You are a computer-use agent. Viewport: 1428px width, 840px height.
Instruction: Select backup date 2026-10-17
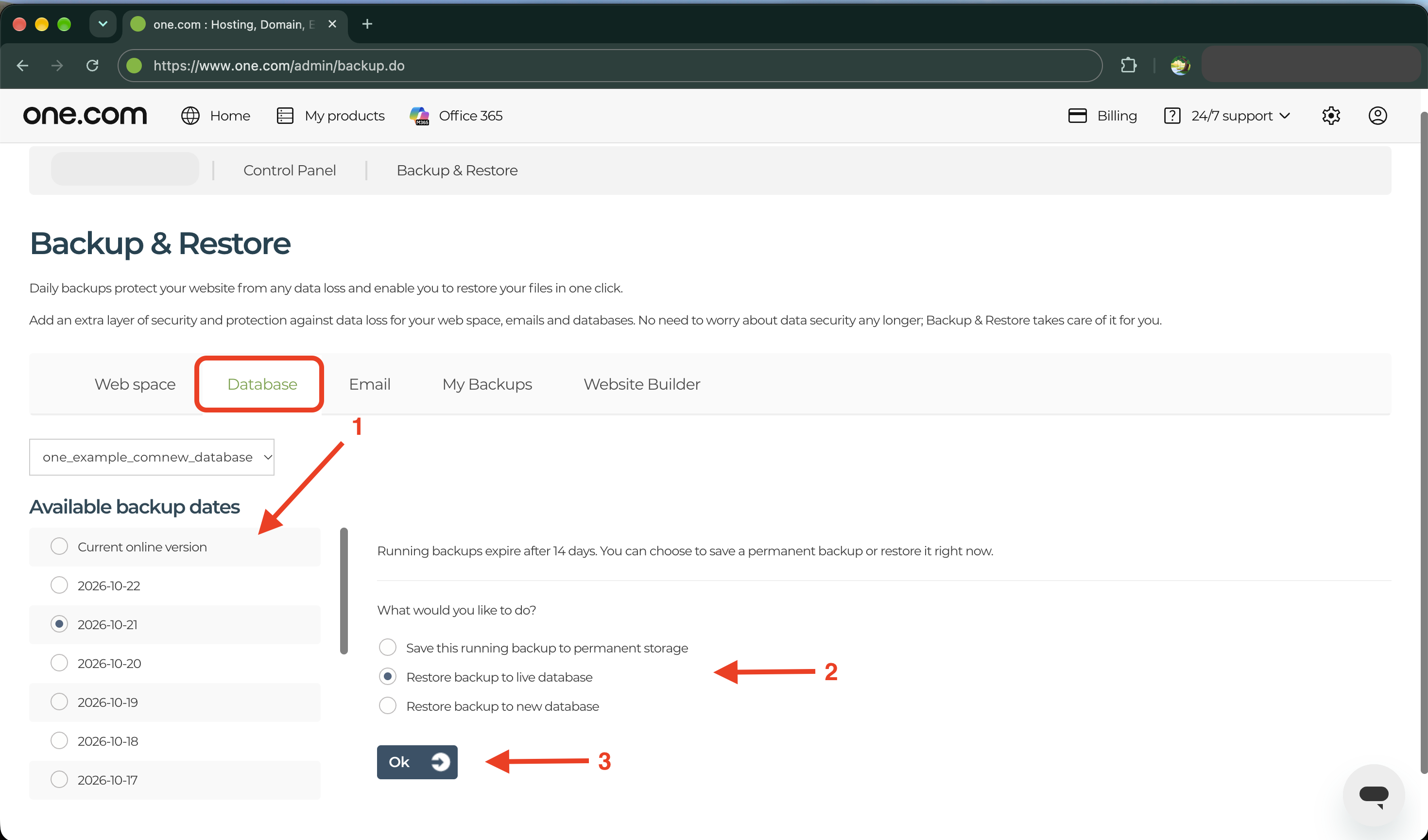[x=59, y=779]
